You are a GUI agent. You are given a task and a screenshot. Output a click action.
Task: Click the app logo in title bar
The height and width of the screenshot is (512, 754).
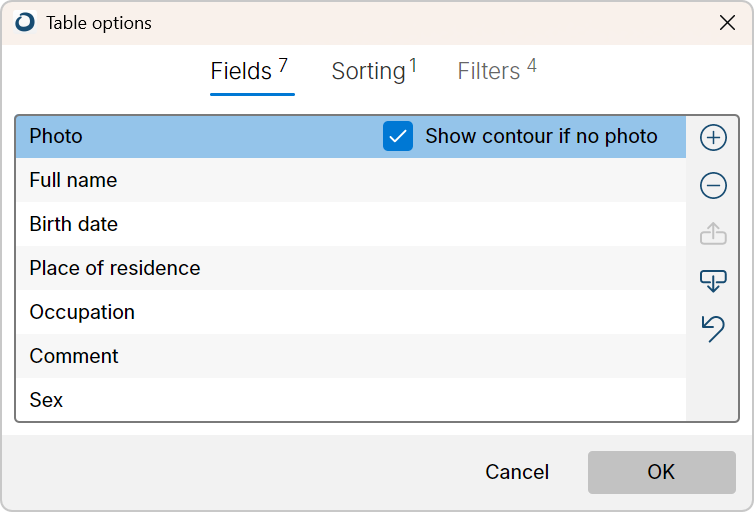click(x=25, y=22)
